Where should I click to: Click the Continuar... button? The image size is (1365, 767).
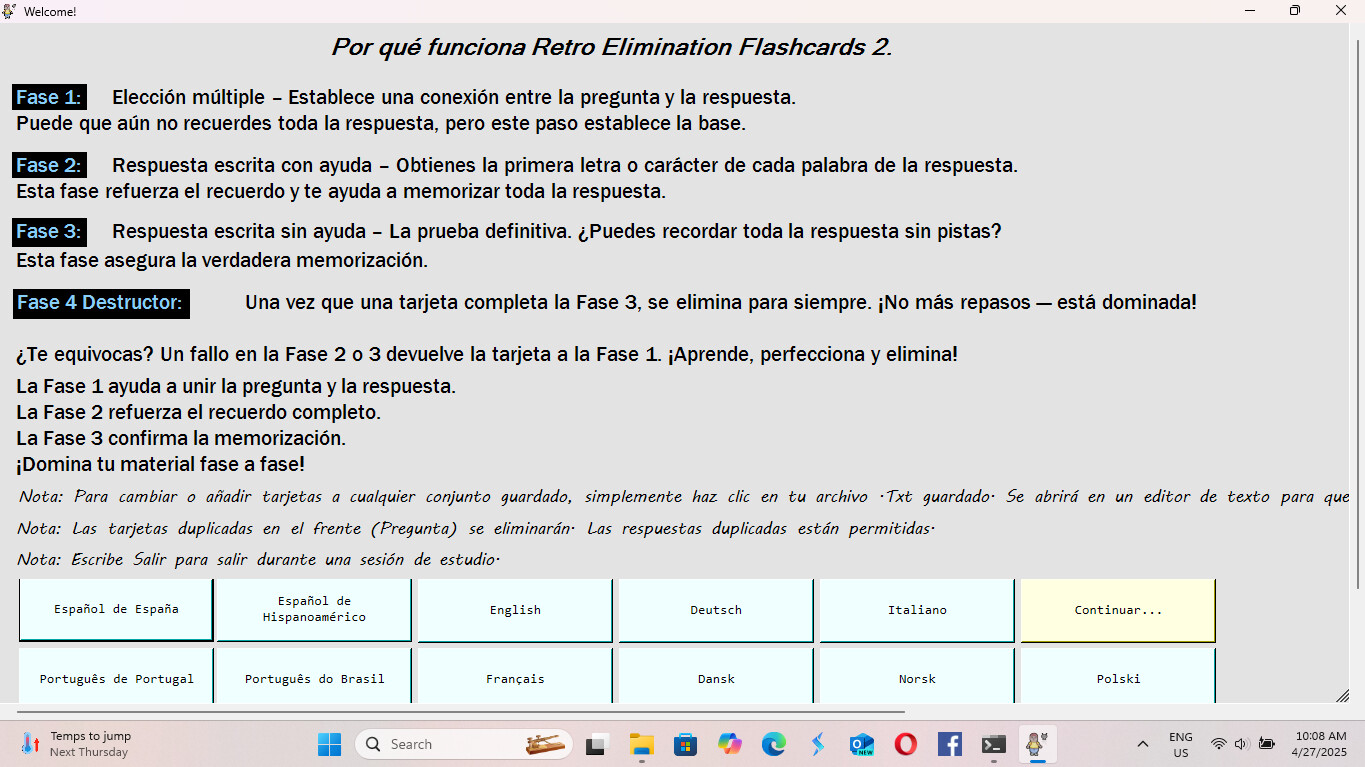pos(1117,609)
